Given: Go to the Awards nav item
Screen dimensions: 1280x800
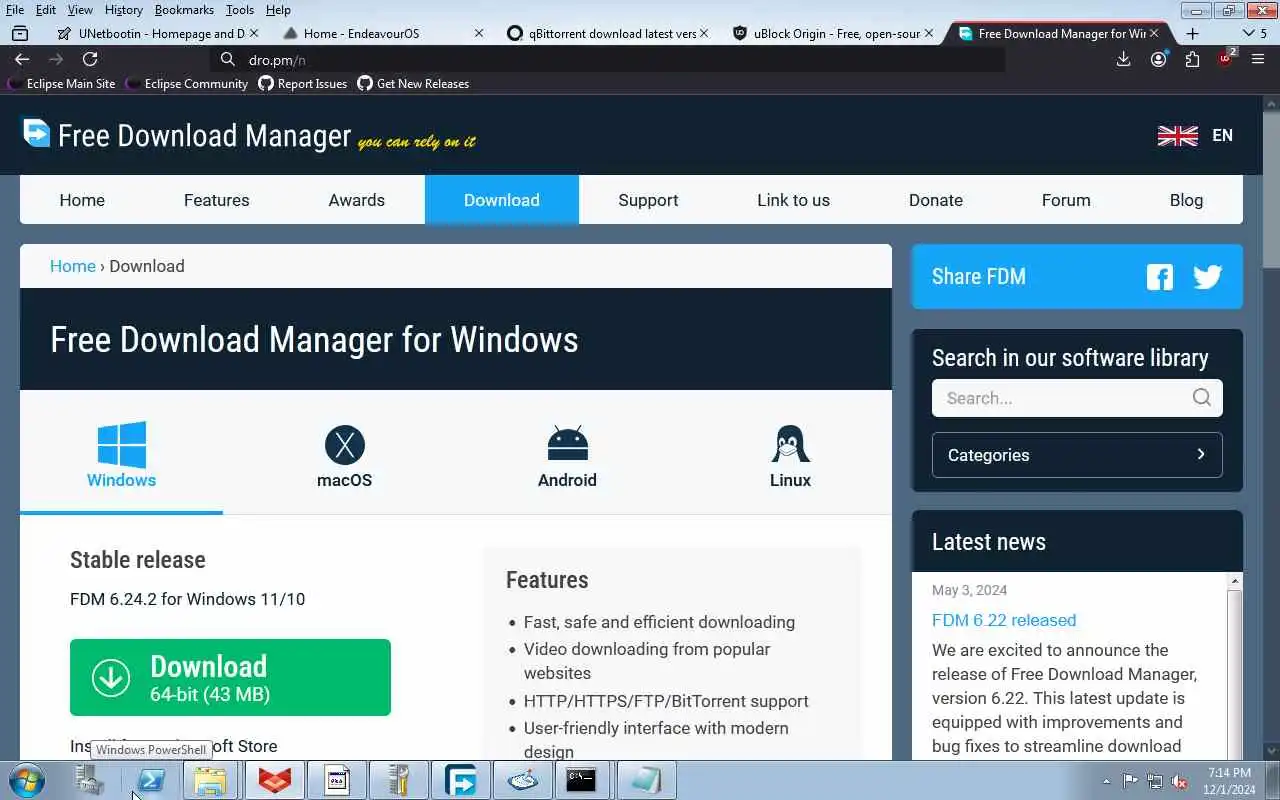Looking at the screenshot, I should point(357,200).
